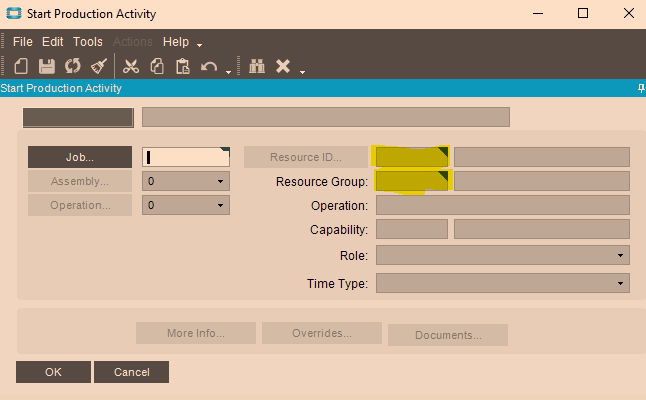The width and height of the screenshot is (646, 400).
Task: Click the More Info... button
Action: click(196, 333)
